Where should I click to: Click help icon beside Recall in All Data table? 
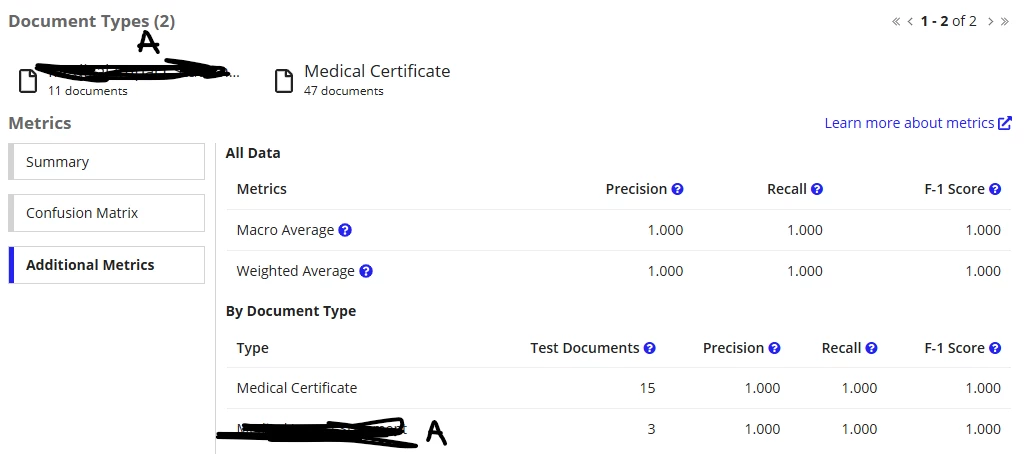click(x=817, y=189)
